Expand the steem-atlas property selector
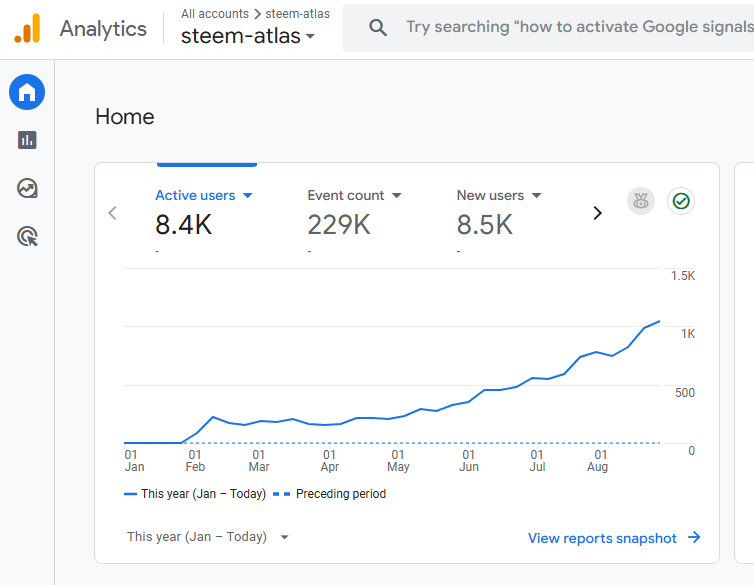The height and width of the screenshot is (585, 754). click(248, 37)
